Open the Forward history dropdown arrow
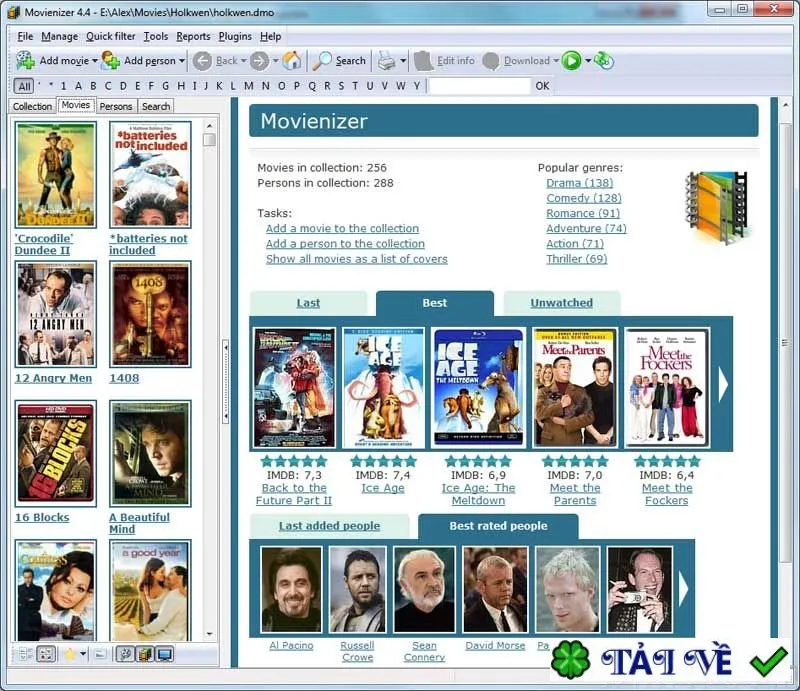Screen dimensions: 800x691 click(276, 61)
